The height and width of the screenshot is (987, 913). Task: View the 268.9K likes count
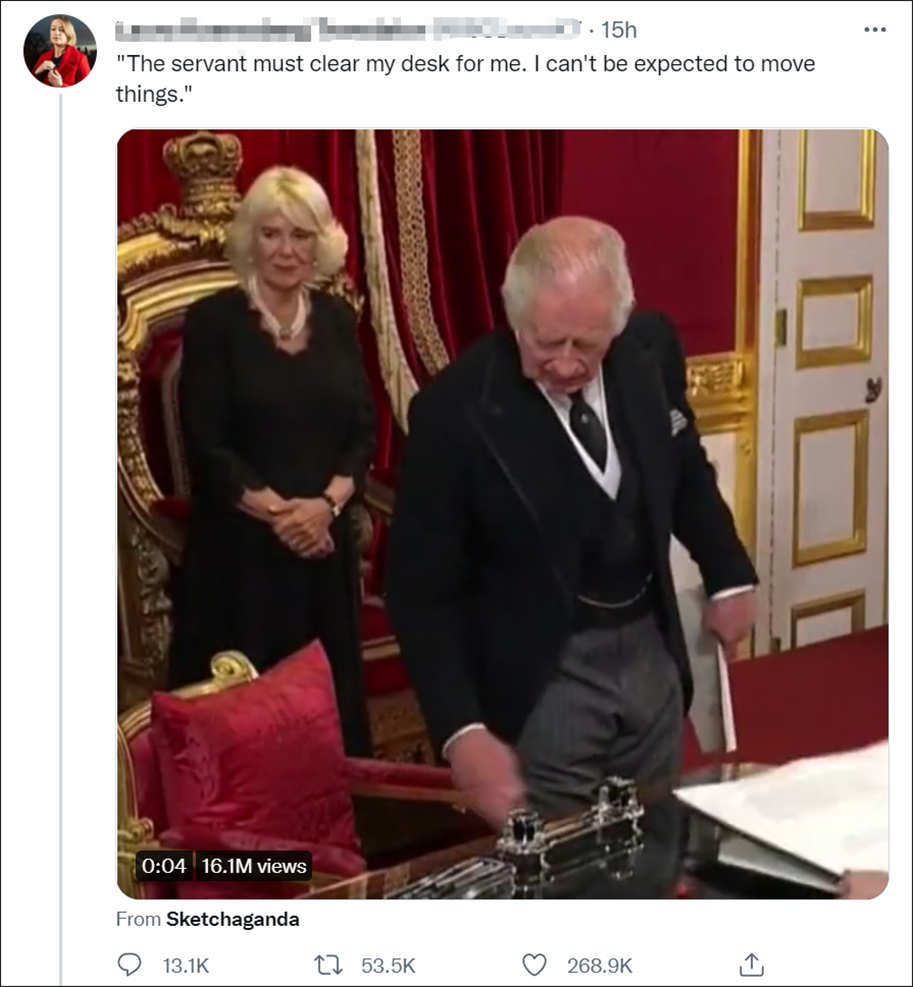coord(599,966)
